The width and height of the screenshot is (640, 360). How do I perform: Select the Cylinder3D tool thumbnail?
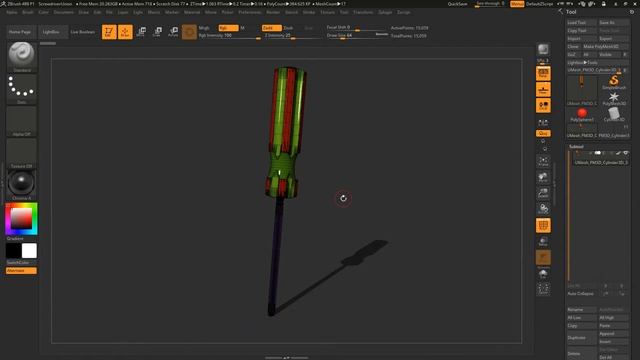point(613,115)
